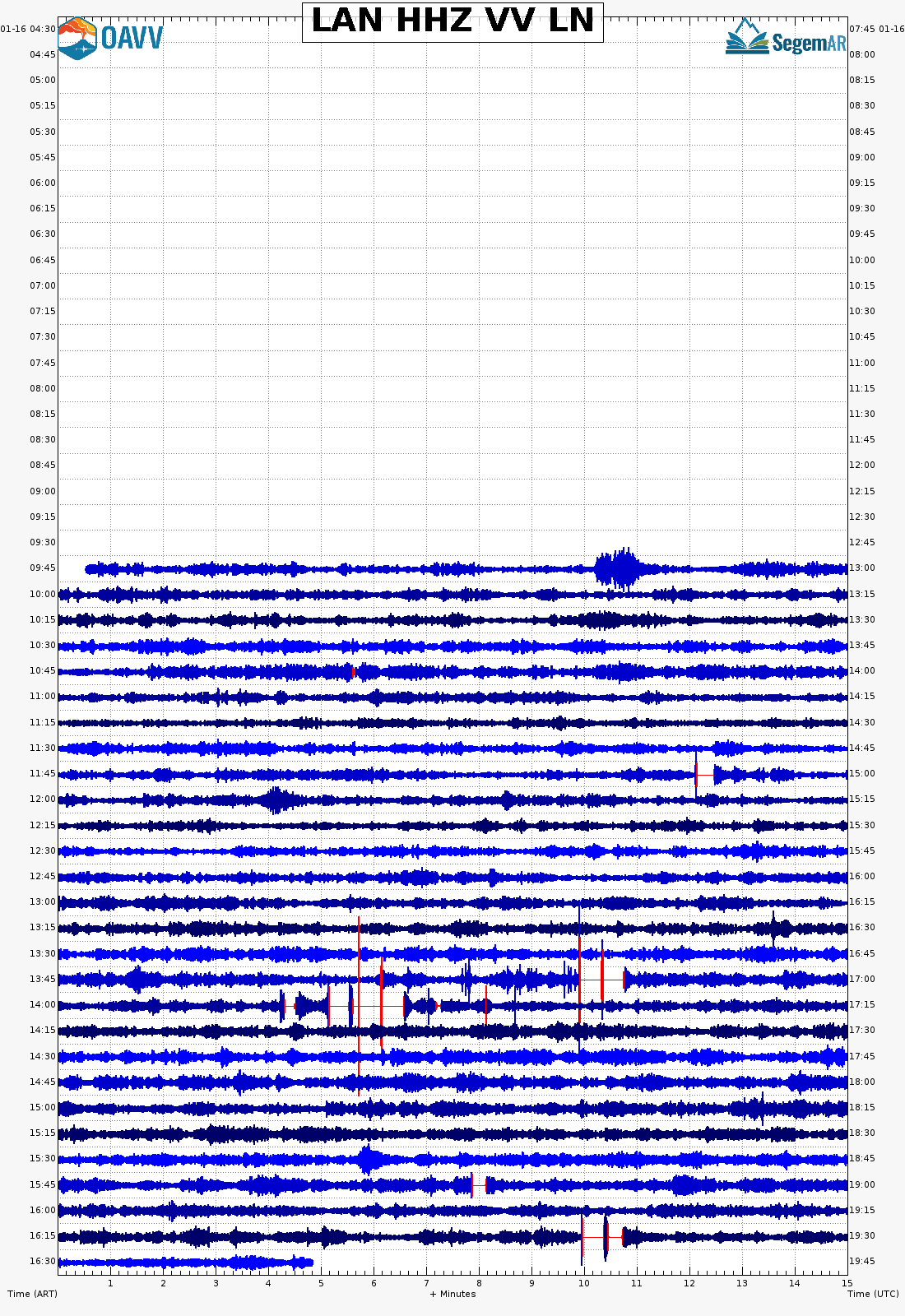Click the SegemAR logo

pos(786,39)
